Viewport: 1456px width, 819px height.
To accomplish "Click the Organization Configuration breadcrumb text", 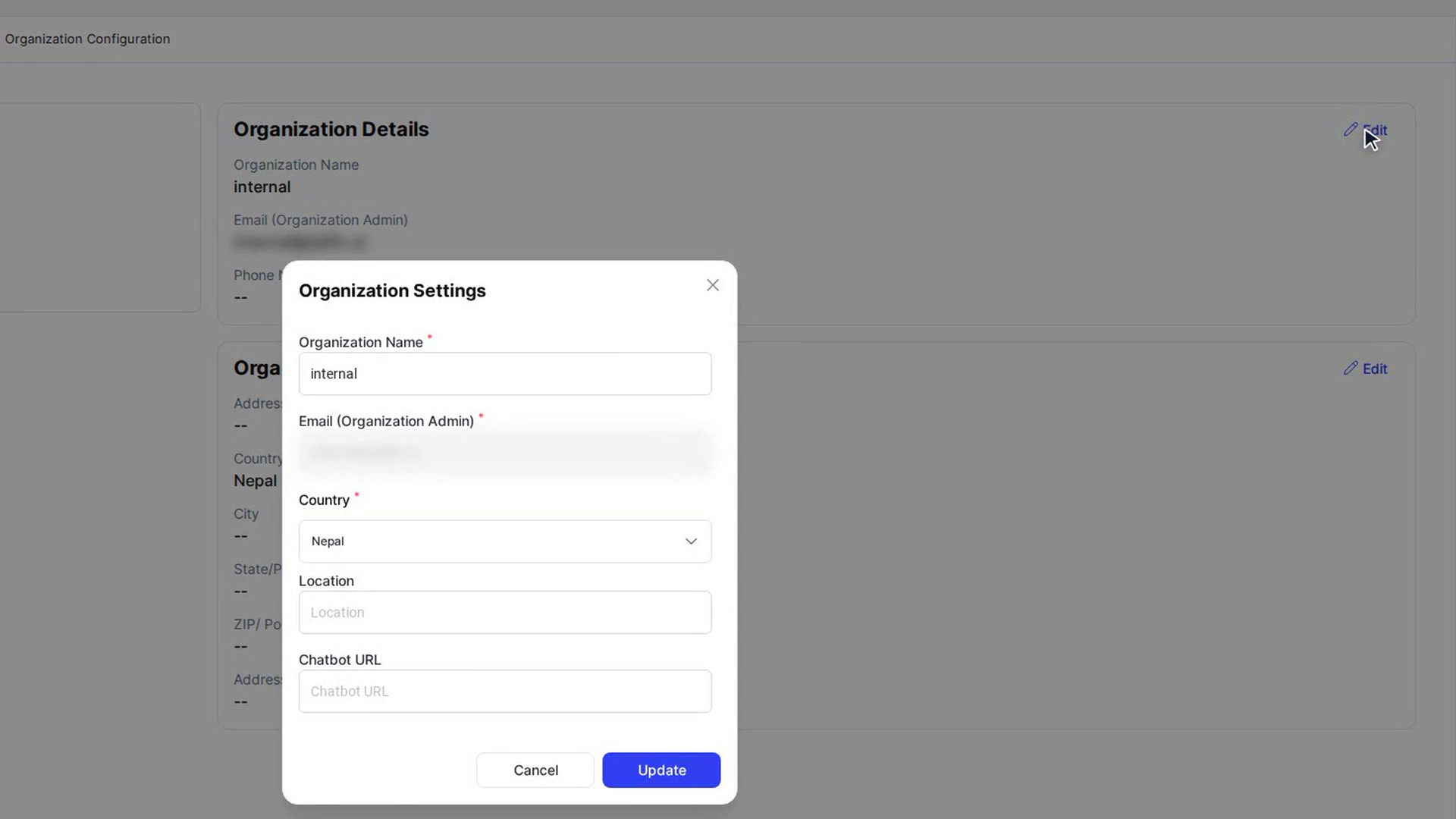I will (x=87, y=39).
